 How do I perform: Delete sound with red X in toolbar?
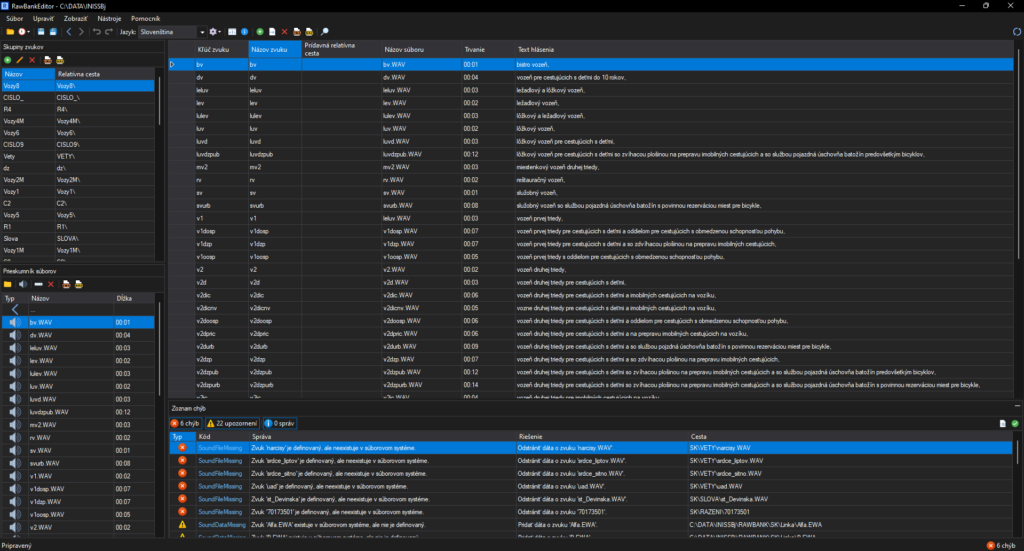284,31
